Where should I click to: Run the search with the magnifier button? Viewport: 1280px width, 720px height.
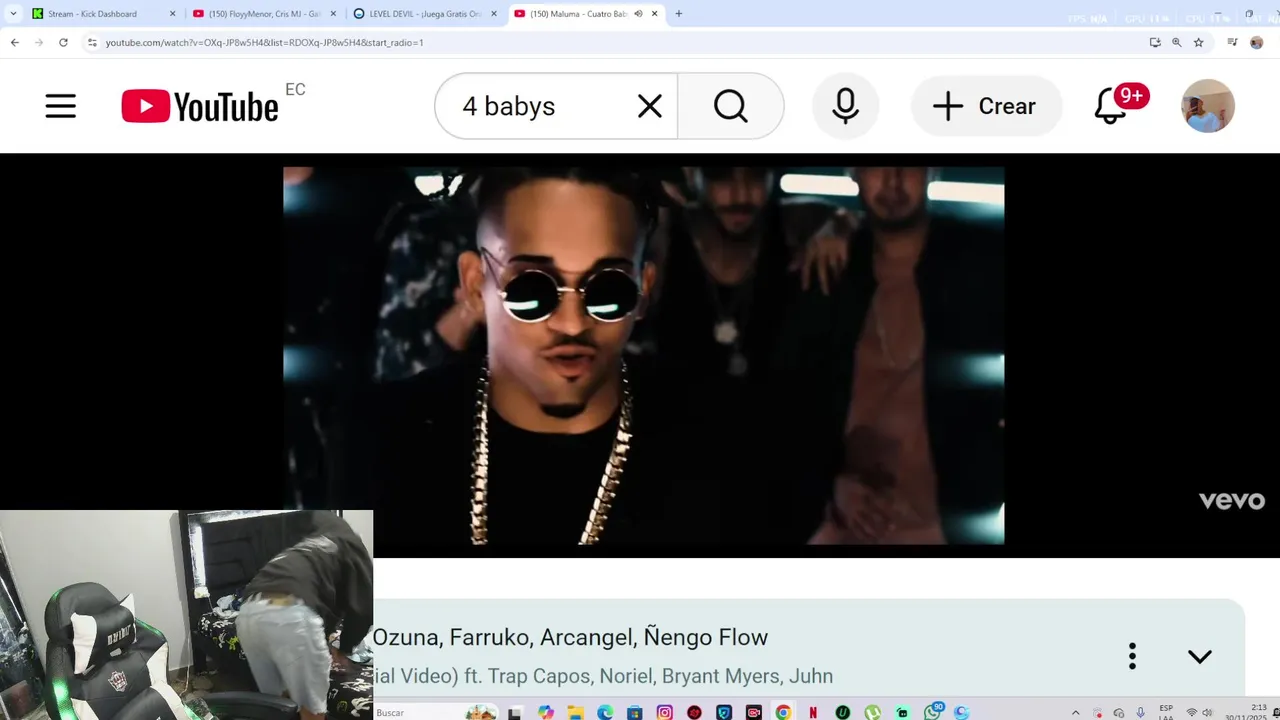click(731, 106)
